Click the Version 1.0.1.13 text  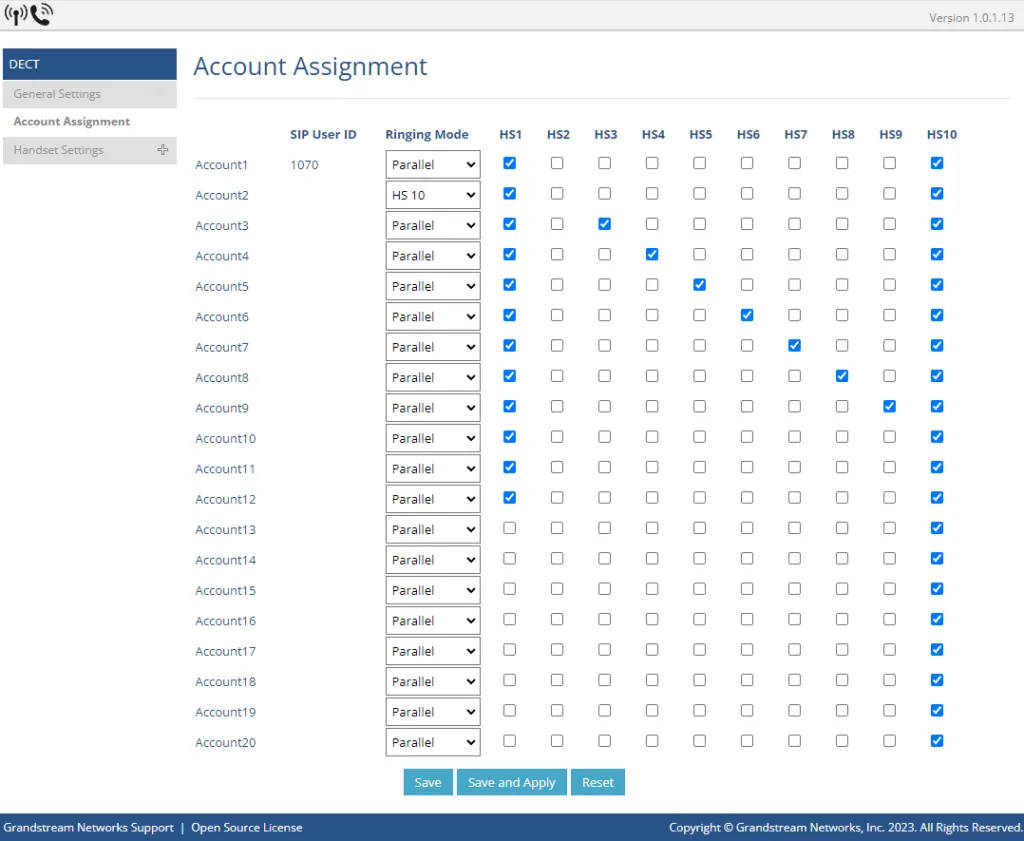point(971,18)
